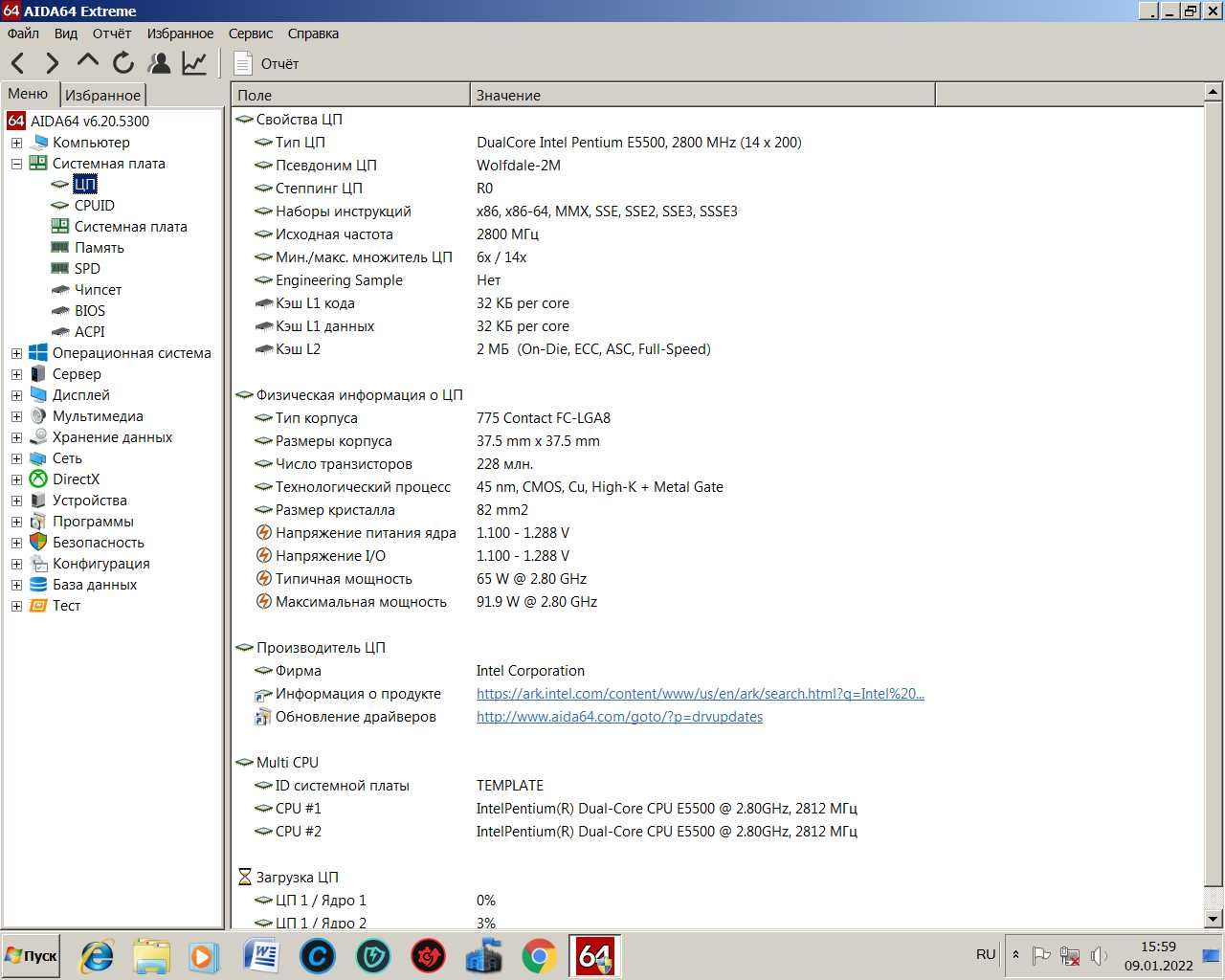Click the База данных database icon
The image size is (1225, 980).
[x=38, y=585]
